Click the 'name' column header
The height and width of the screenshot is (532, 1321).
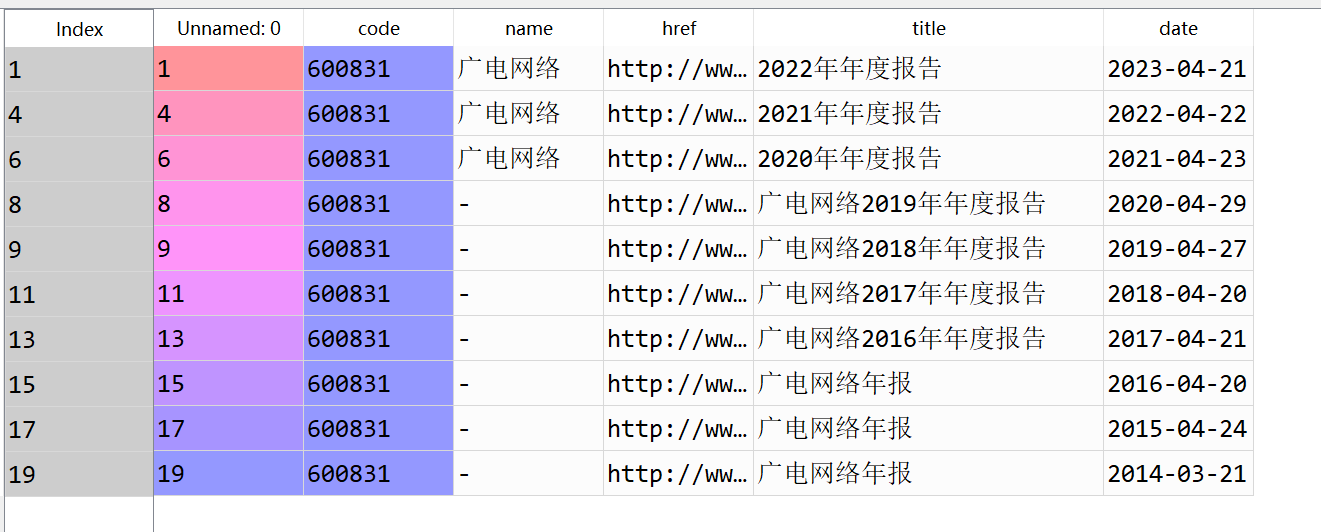click(x=529, y=29)
